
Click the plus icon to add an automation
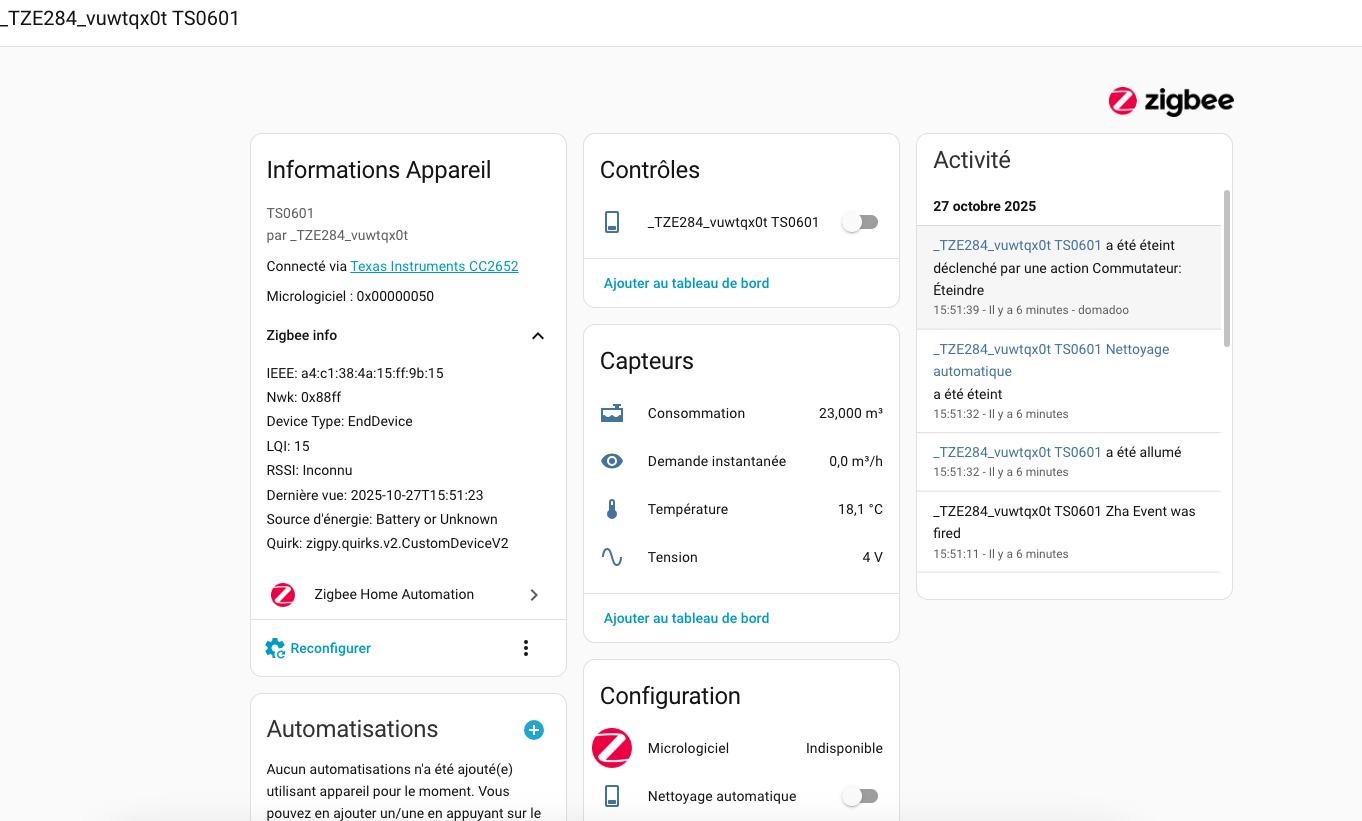click(534, 730)
